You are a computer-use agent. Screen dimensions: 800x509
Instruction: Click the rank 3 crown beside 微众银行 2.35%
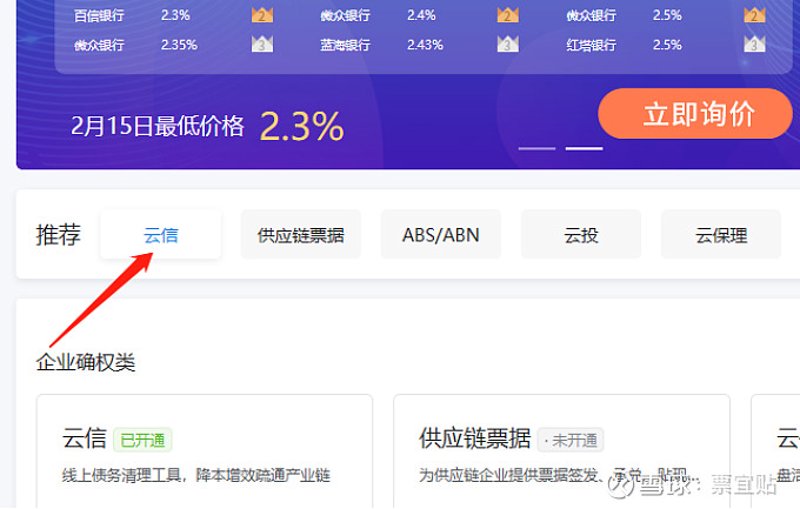click(262, 44)
